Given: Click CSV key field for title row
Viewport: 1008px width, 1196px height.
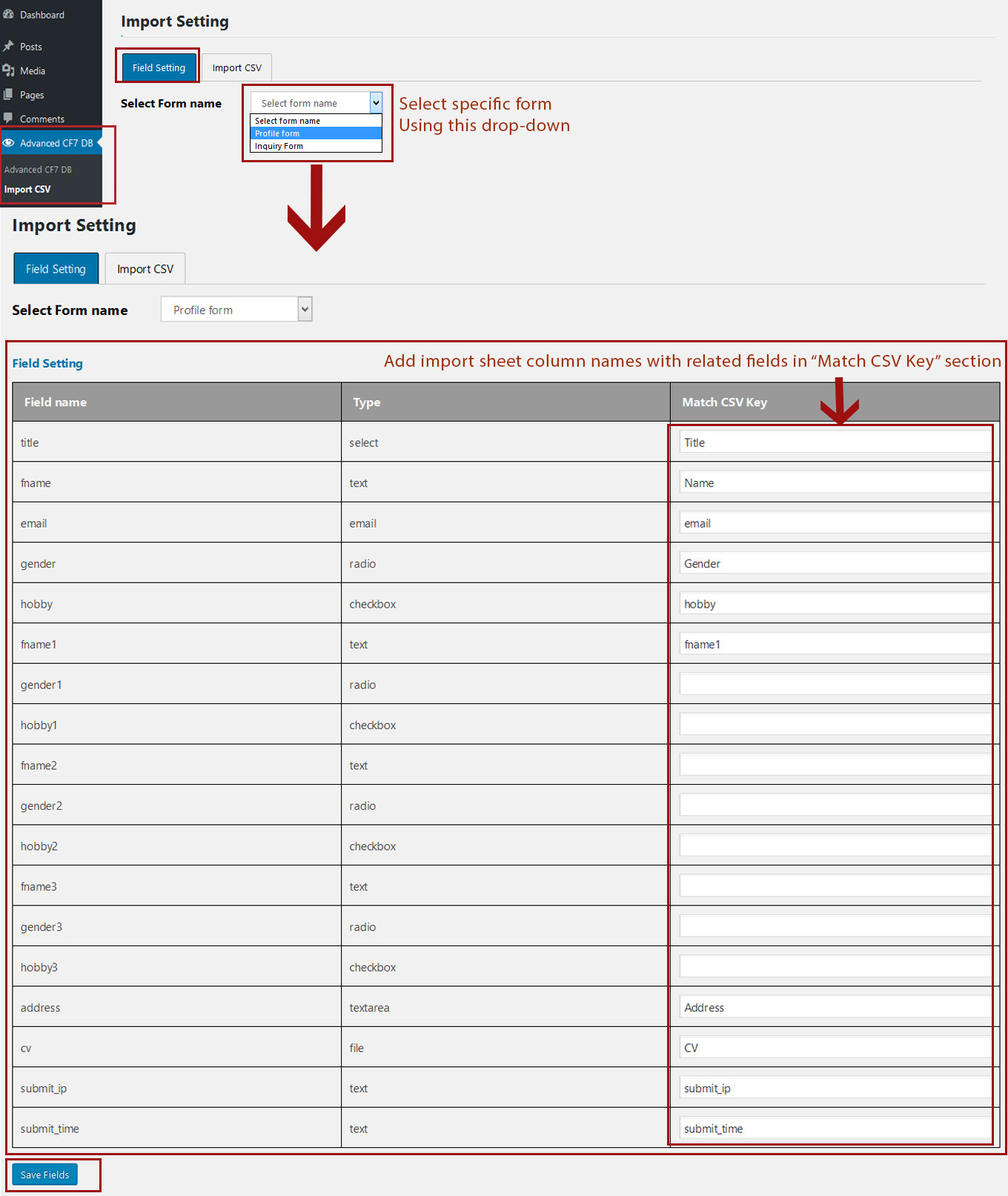Looking at the screenshot, I should click(835, 442).
